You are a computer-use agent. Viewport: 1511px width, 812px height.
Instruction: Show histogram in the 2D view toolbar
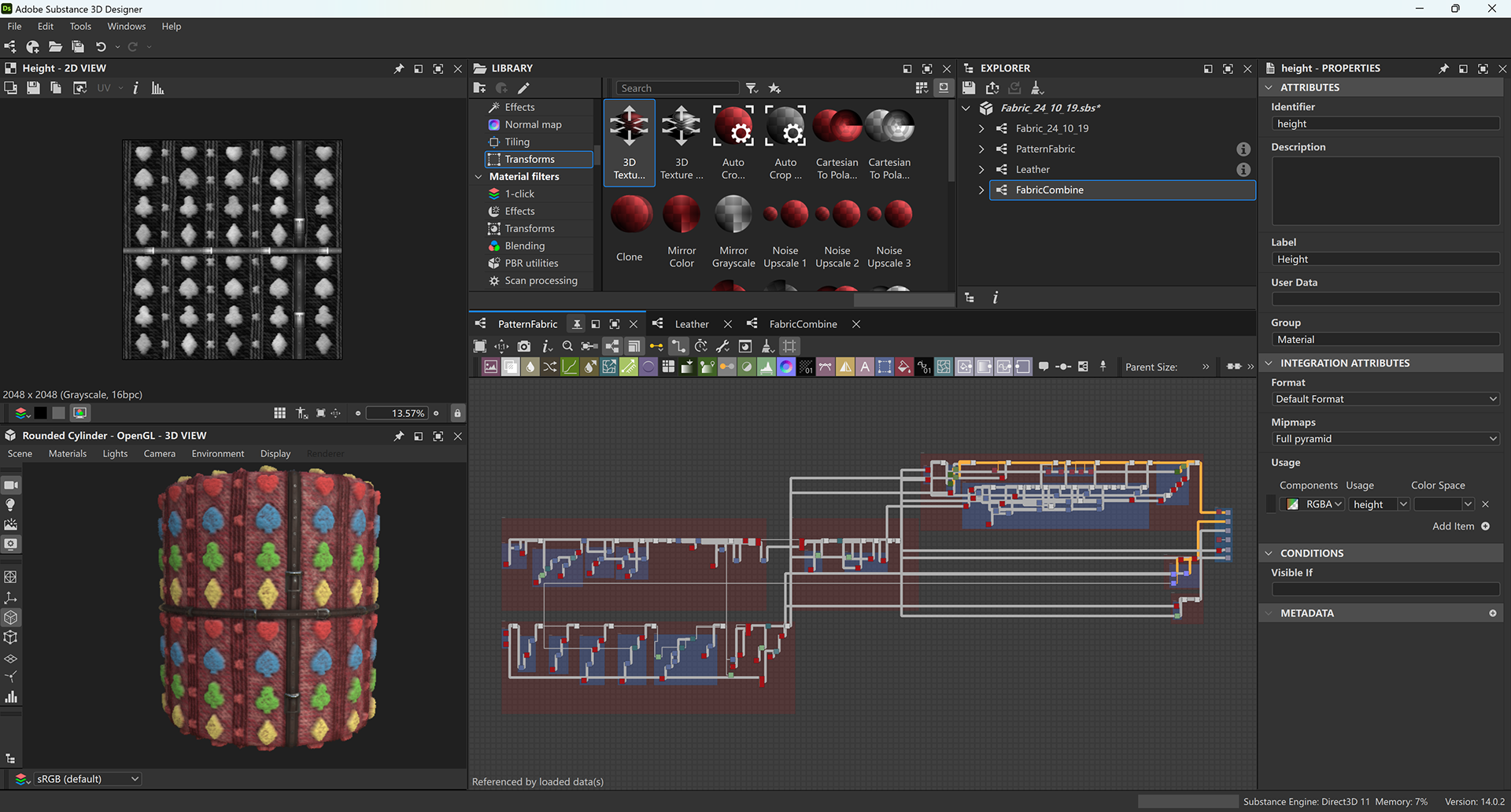(x=157, y=88)
